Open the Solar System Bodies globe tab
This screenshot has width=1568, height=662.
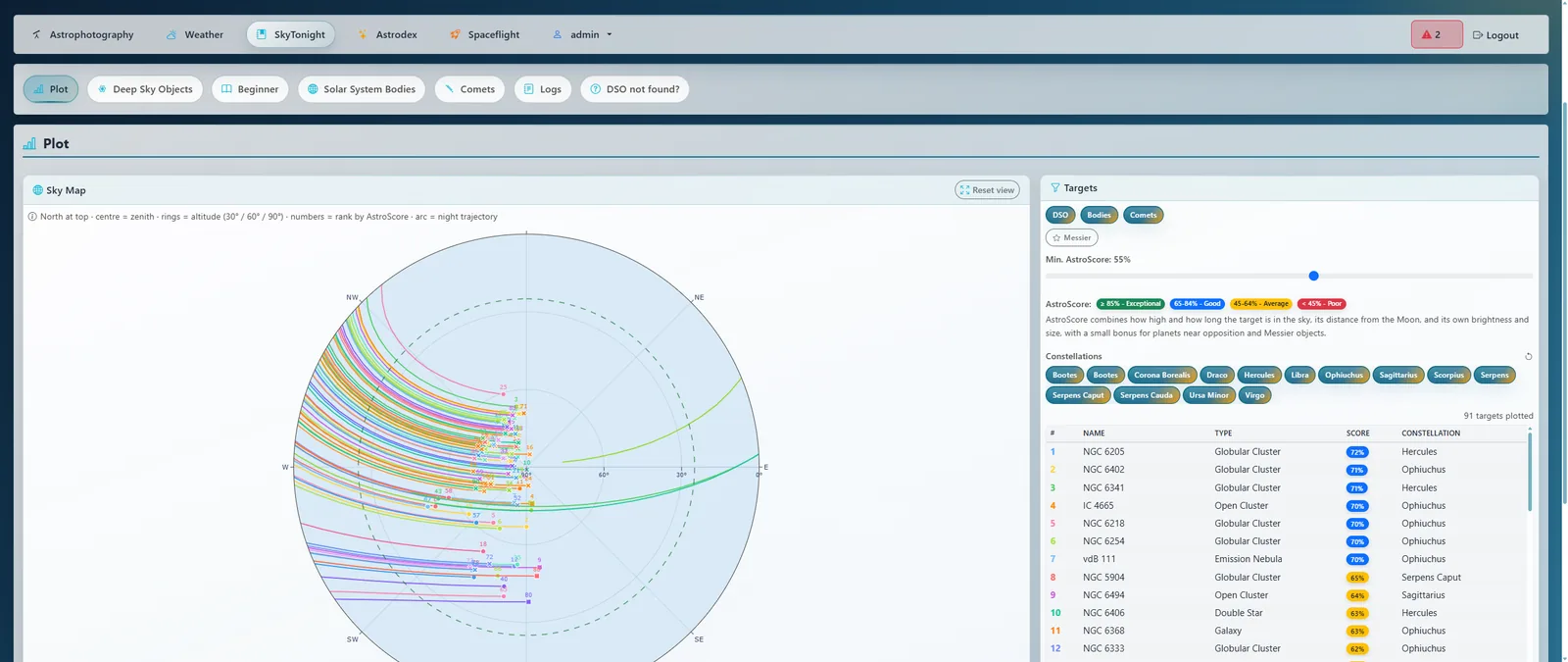pyautogui.click(x=362, y=89)
